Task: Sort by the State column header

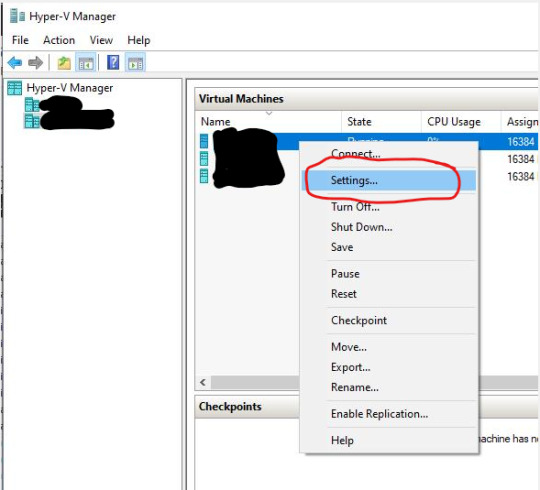Action: (x=381, y=122)
